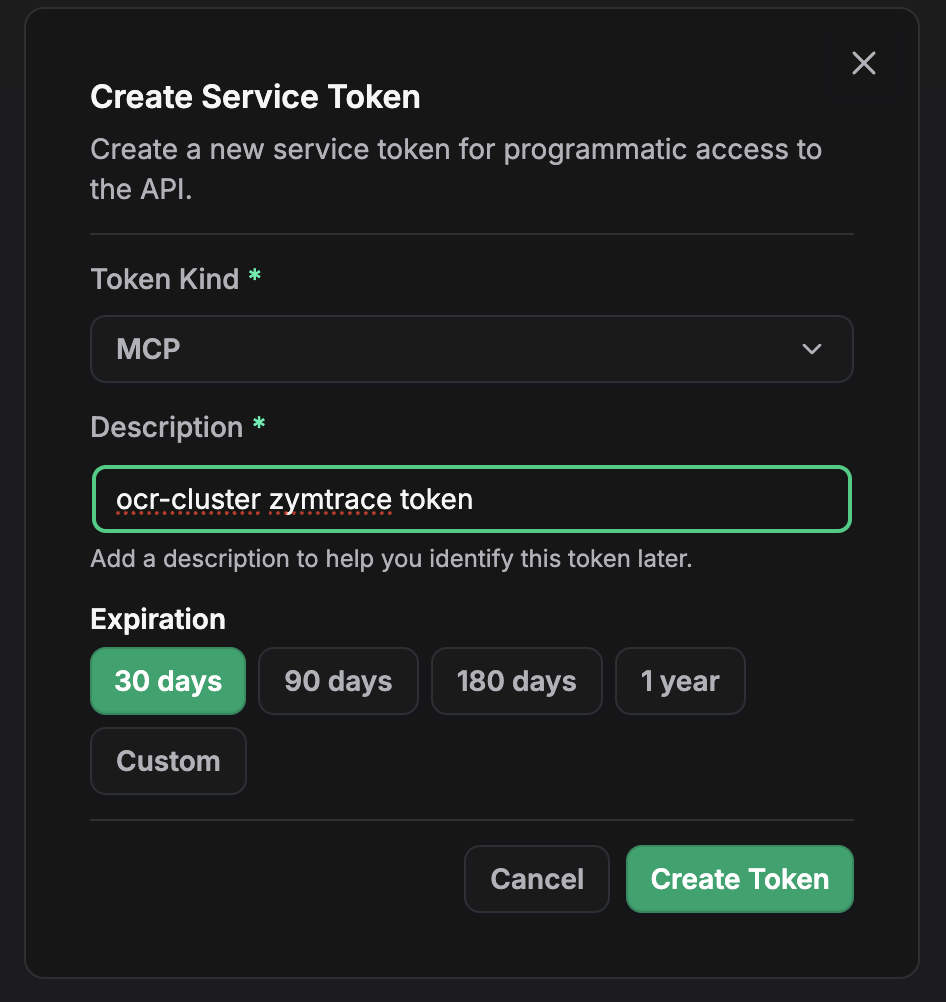Click the Expiration section label

tap(158, 619)
